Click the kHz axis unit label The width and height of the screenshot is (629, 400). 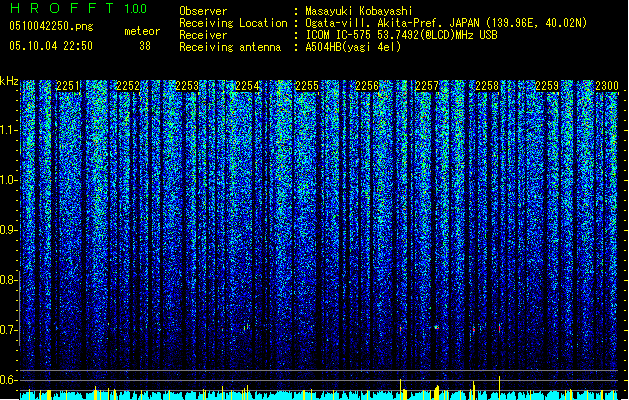pyautogui.click(x=9, y=81)
